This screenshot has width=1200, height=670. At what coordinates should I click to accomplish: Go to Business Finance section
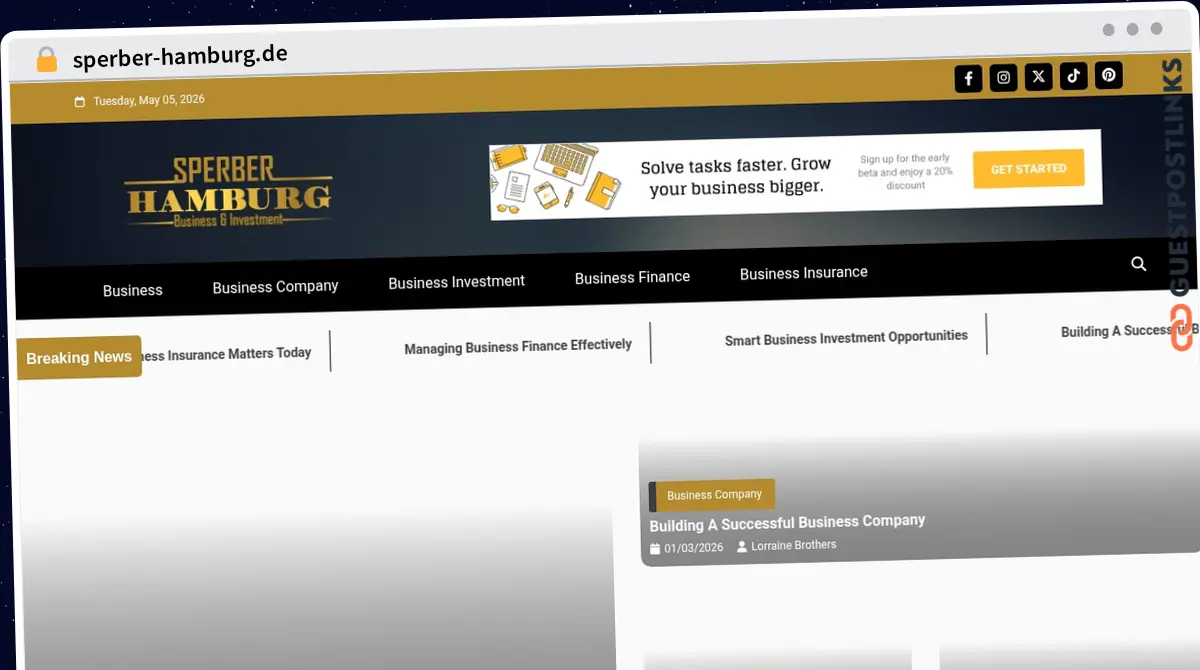tap(632, 277)
